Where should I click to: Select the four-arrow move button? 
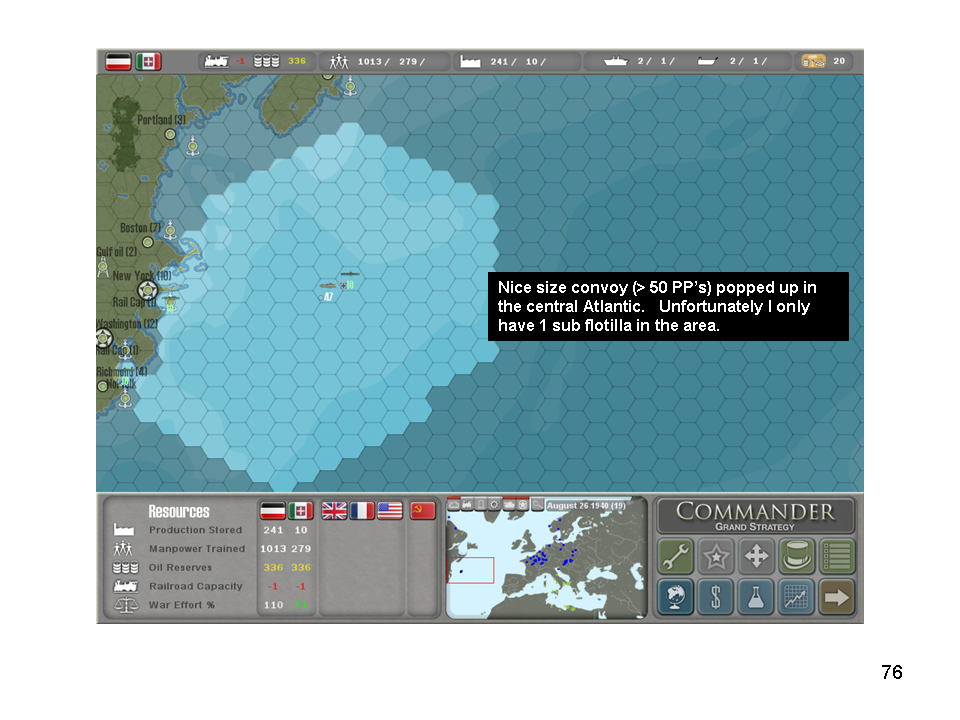pos(756,556)
